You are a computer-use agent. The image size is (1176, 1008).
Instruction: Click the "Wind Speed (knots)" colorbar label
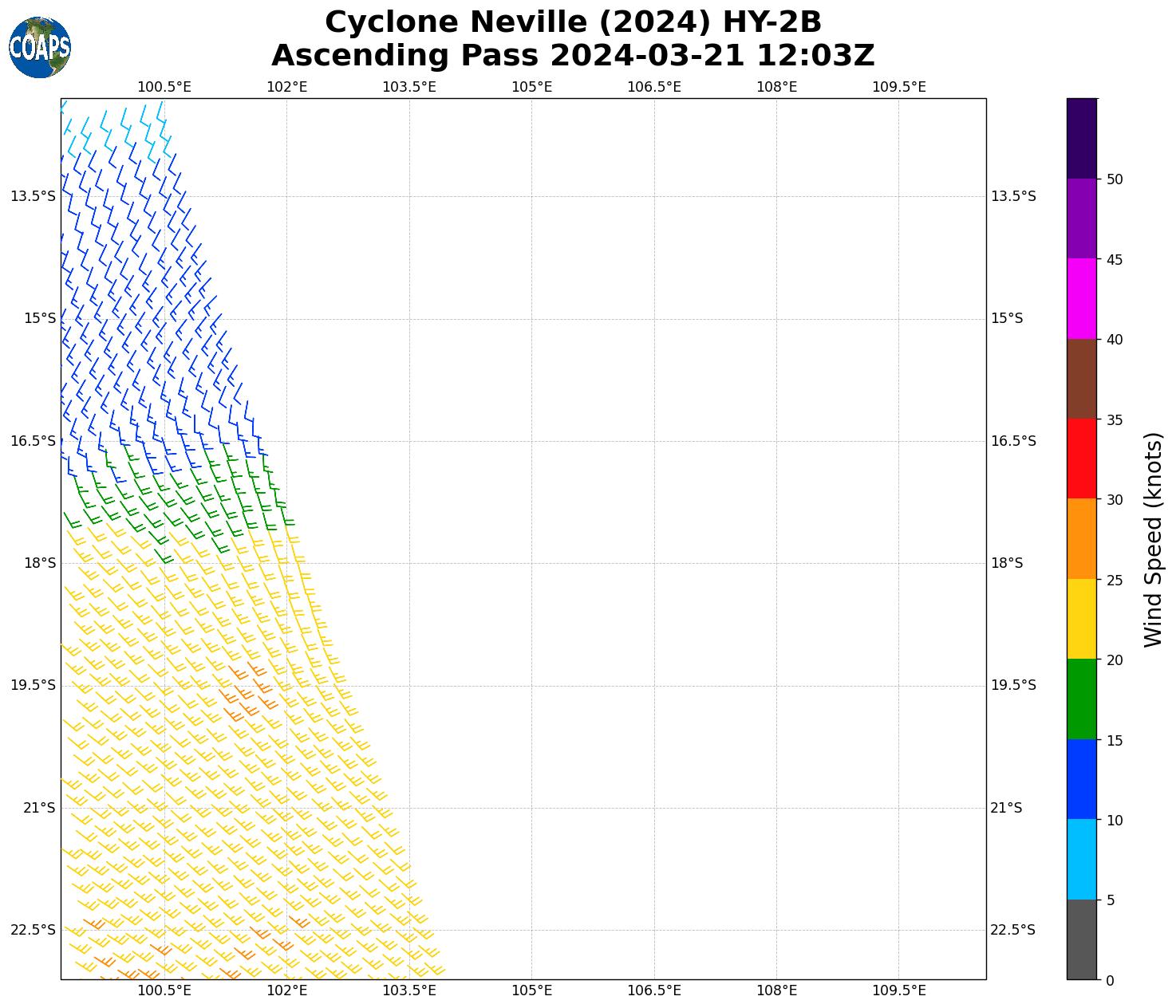(1153, 539)
